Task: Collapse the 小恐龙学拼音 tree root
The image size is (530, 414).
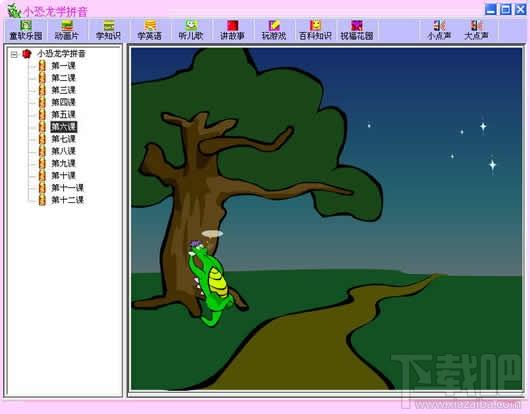Action: pos(14,54)
